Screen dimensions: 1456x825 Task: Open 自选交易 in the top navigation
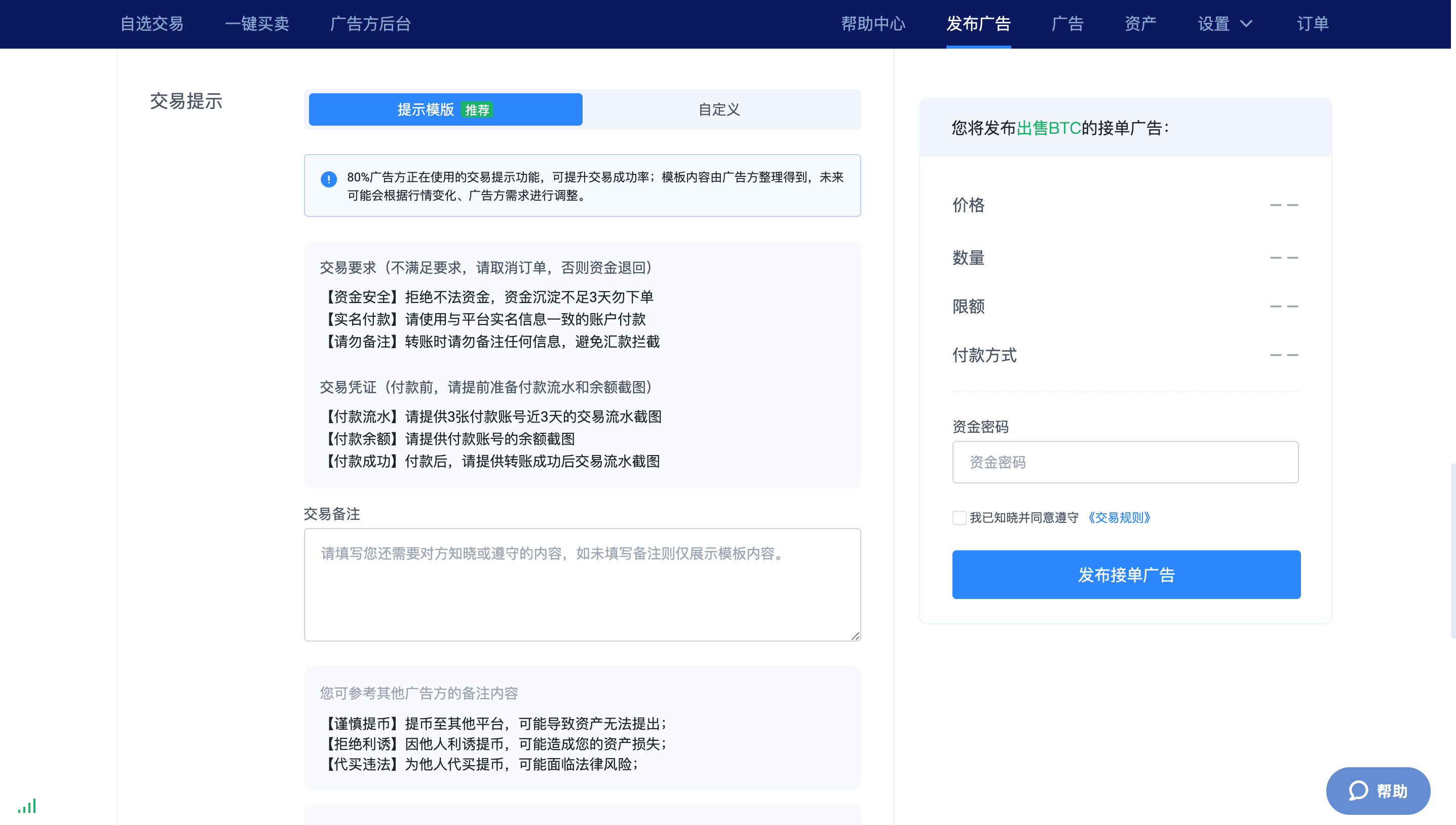click(x=151, y=24)
